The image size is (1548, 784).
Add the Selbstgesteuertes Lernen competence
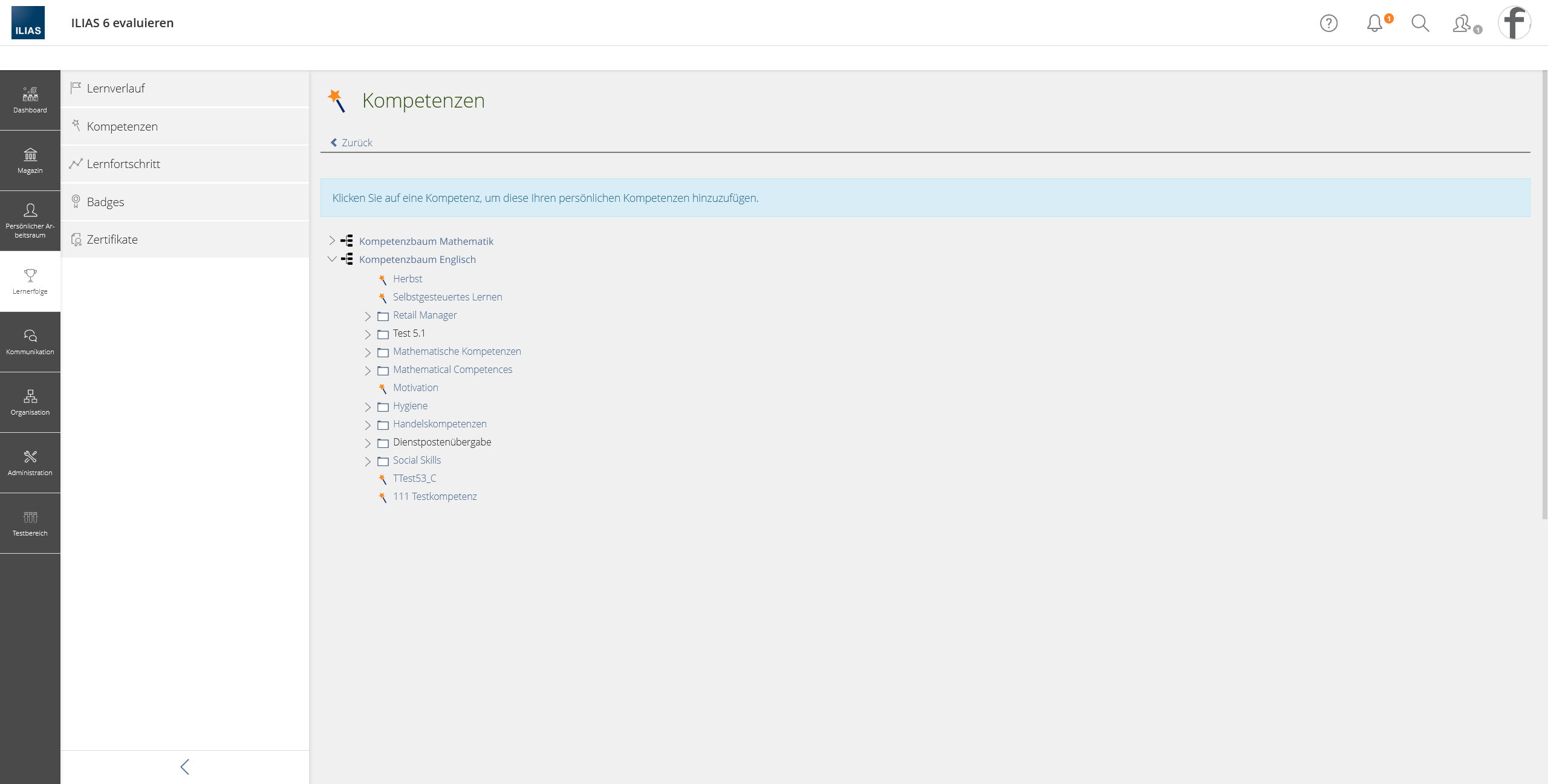(447, 297)
